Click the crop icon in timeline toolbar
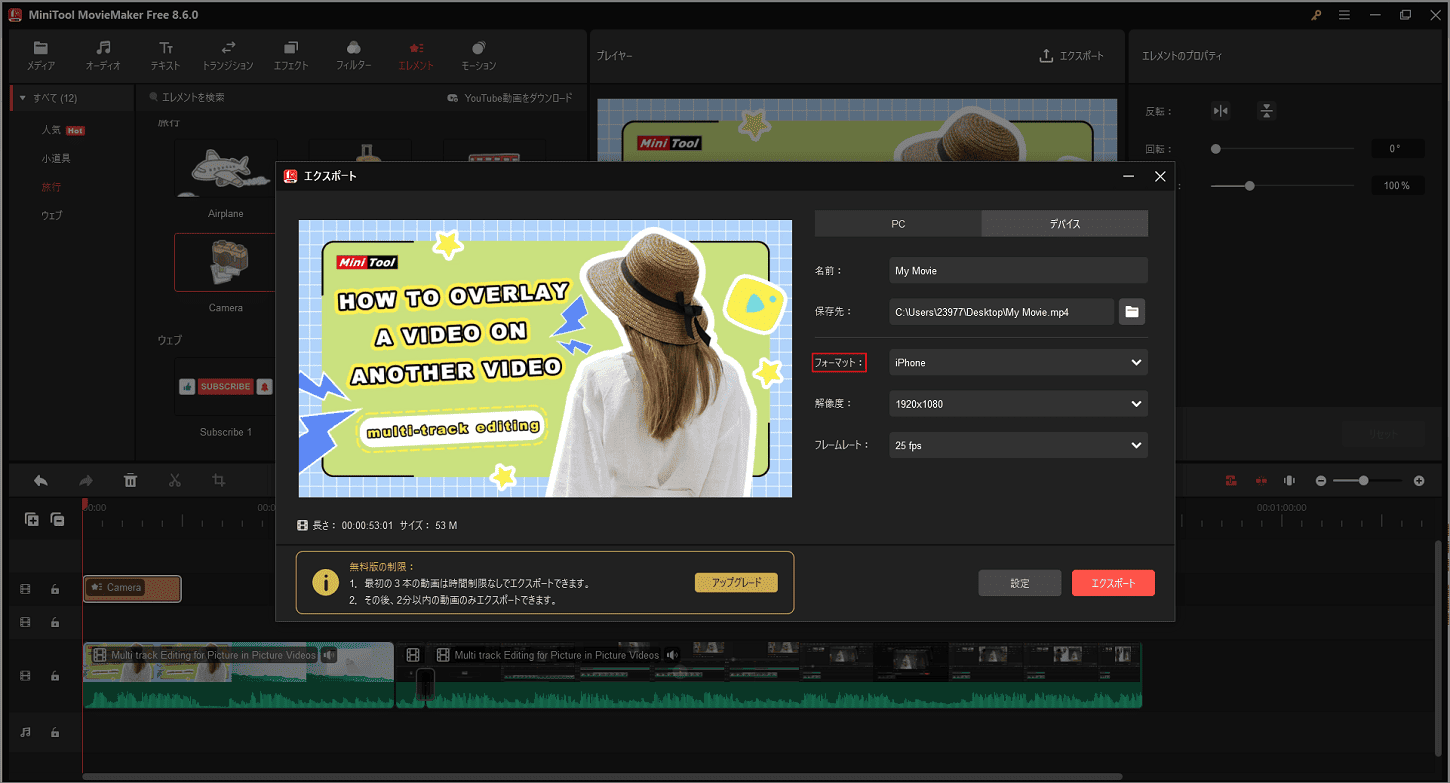The image size is (1450, 783). tap(219, 481)
